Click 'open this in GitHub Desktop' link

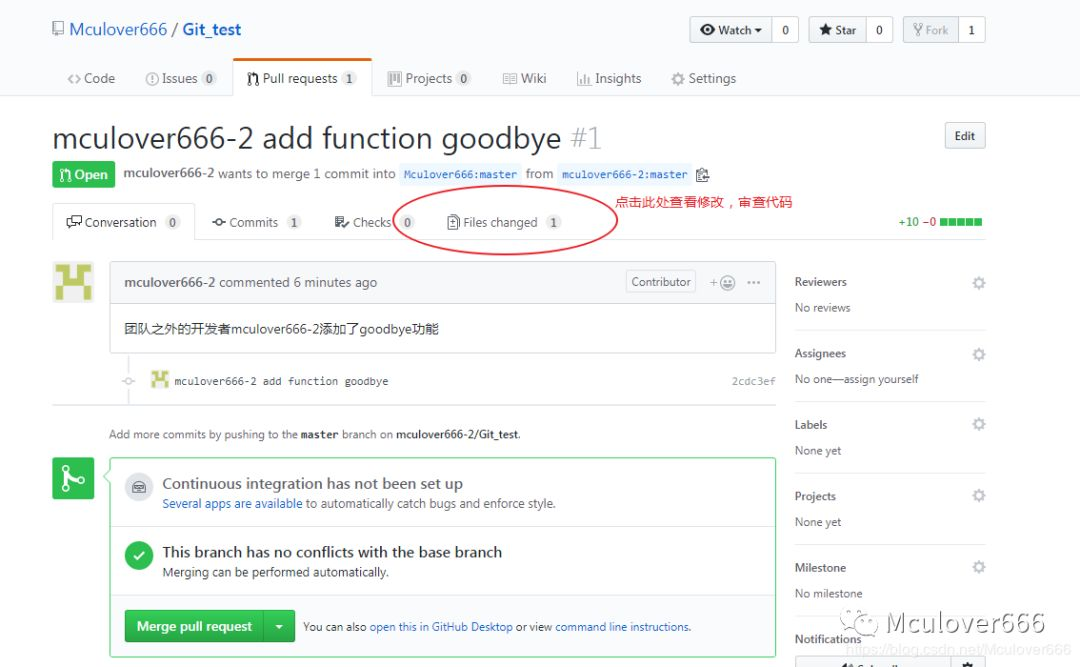[441, 627]
